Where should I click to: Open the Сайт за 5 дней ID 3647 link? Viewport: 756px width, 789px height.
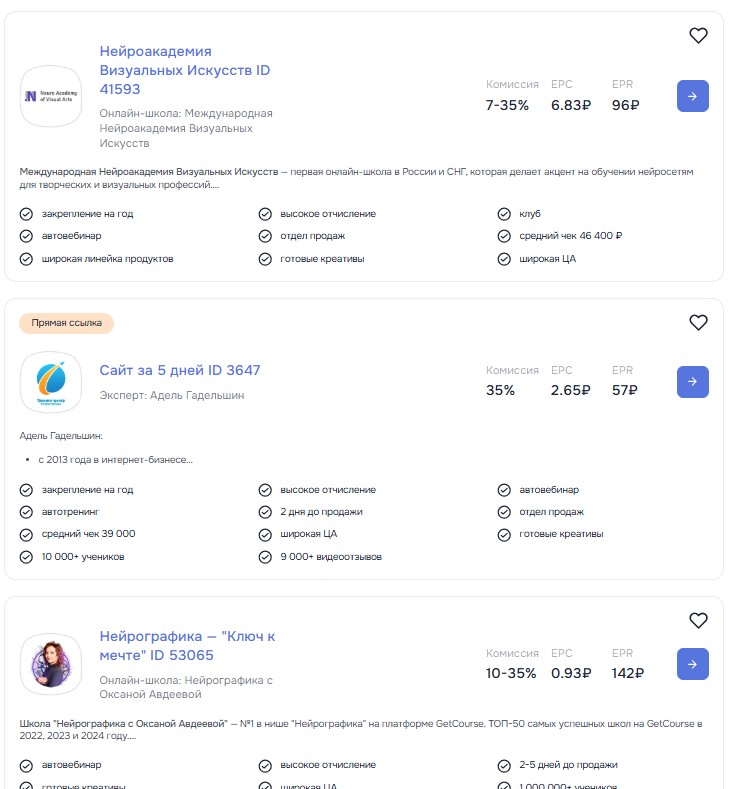pos(179,370)
